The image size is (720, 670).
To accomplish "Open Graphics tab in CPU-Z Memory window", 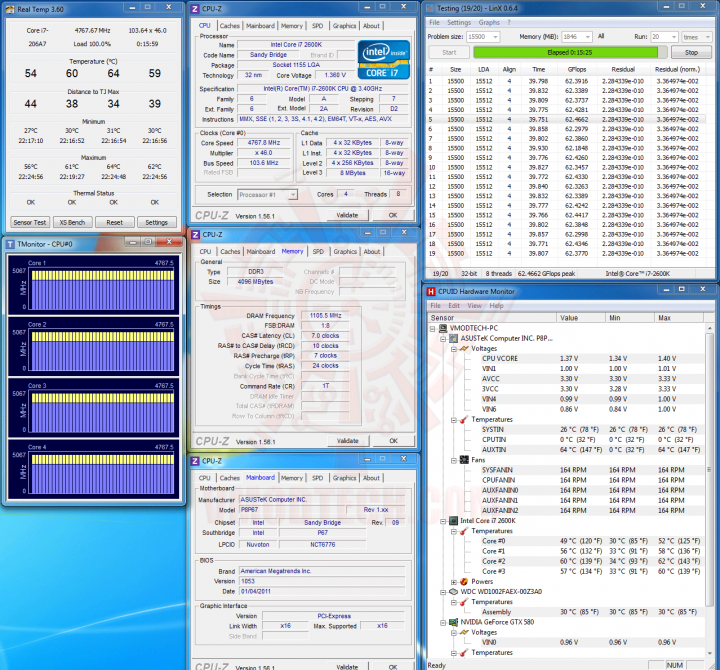I will point(345,251).
